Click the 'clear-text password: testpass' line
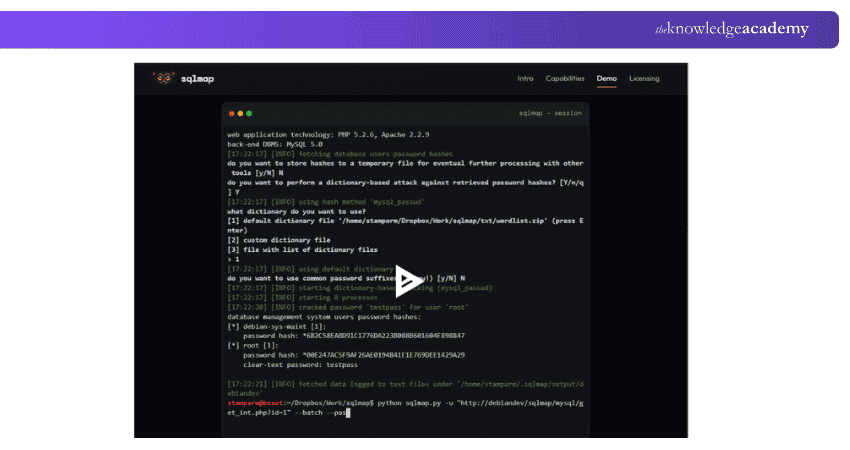This screenshot has width=850, height=450. click(x=300, y=365)
